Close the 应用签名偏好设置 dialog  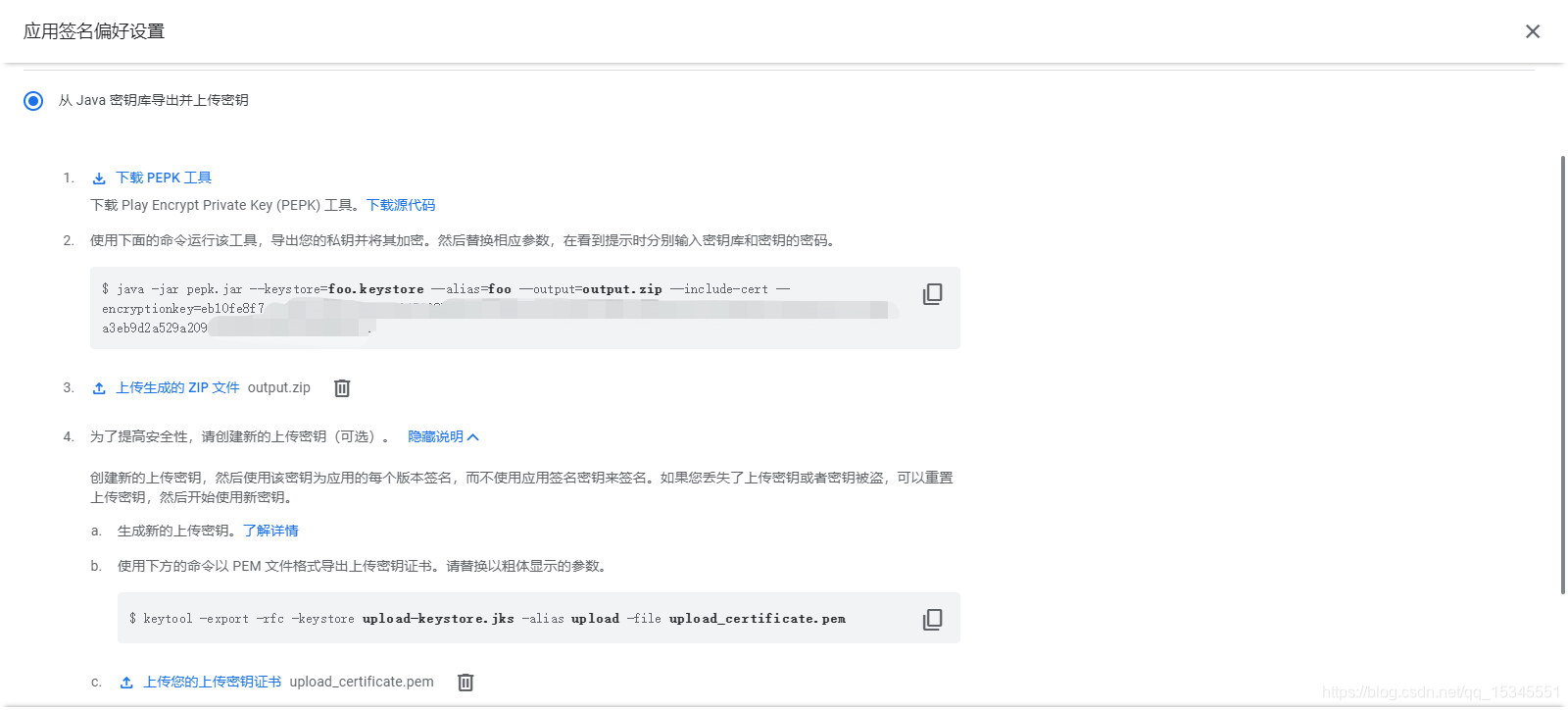1533,31
